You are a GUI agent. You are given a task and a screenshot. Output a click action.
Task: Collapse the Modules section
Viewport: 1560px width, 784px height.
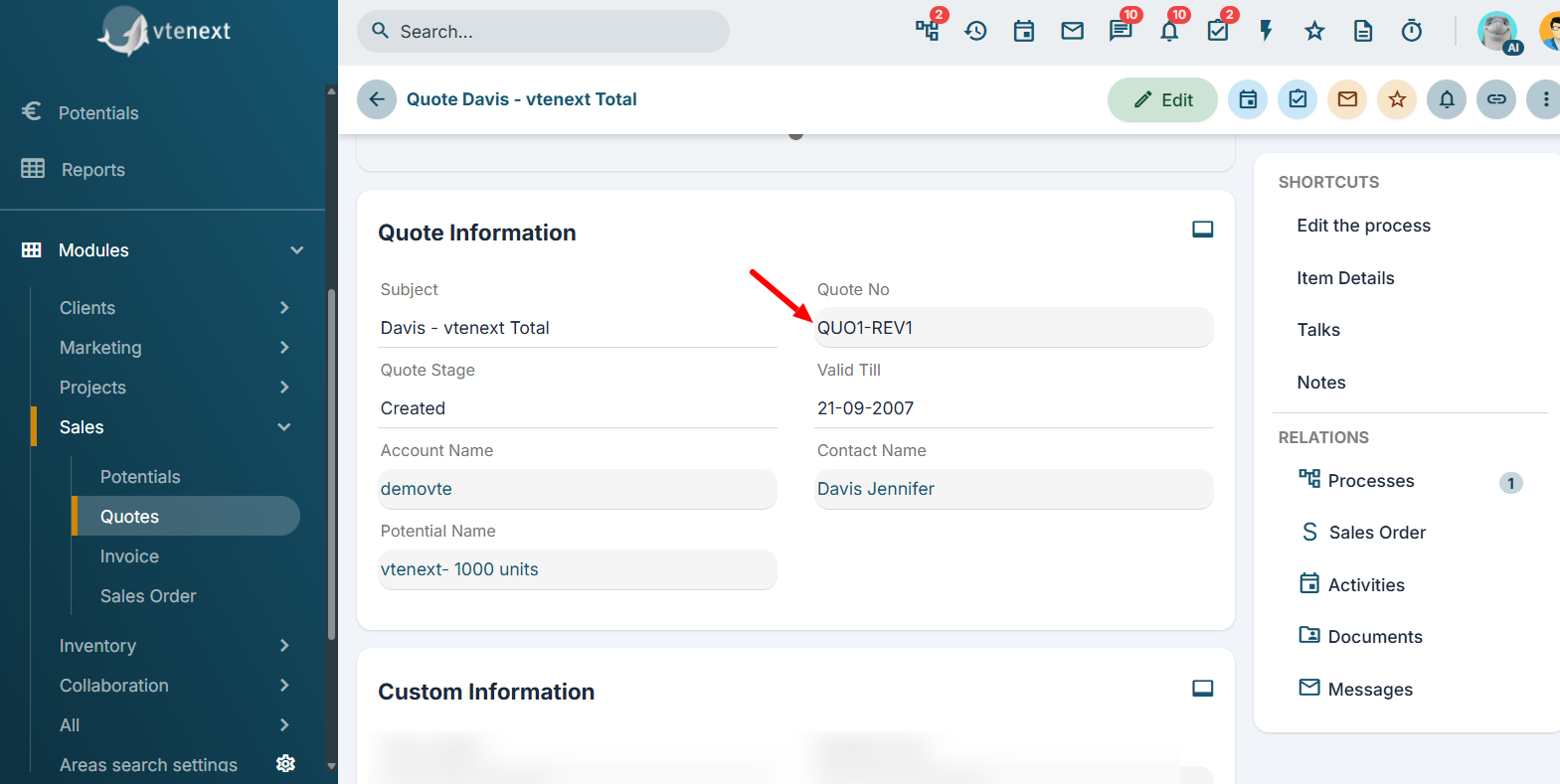click(163, 250)
